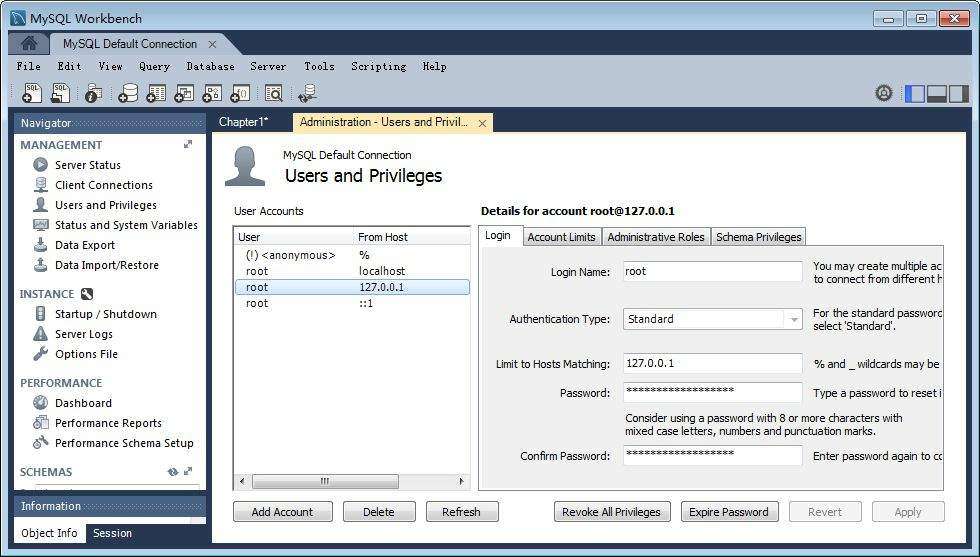
Task: Create a new stored procedure icon
Action: [212, 93]
